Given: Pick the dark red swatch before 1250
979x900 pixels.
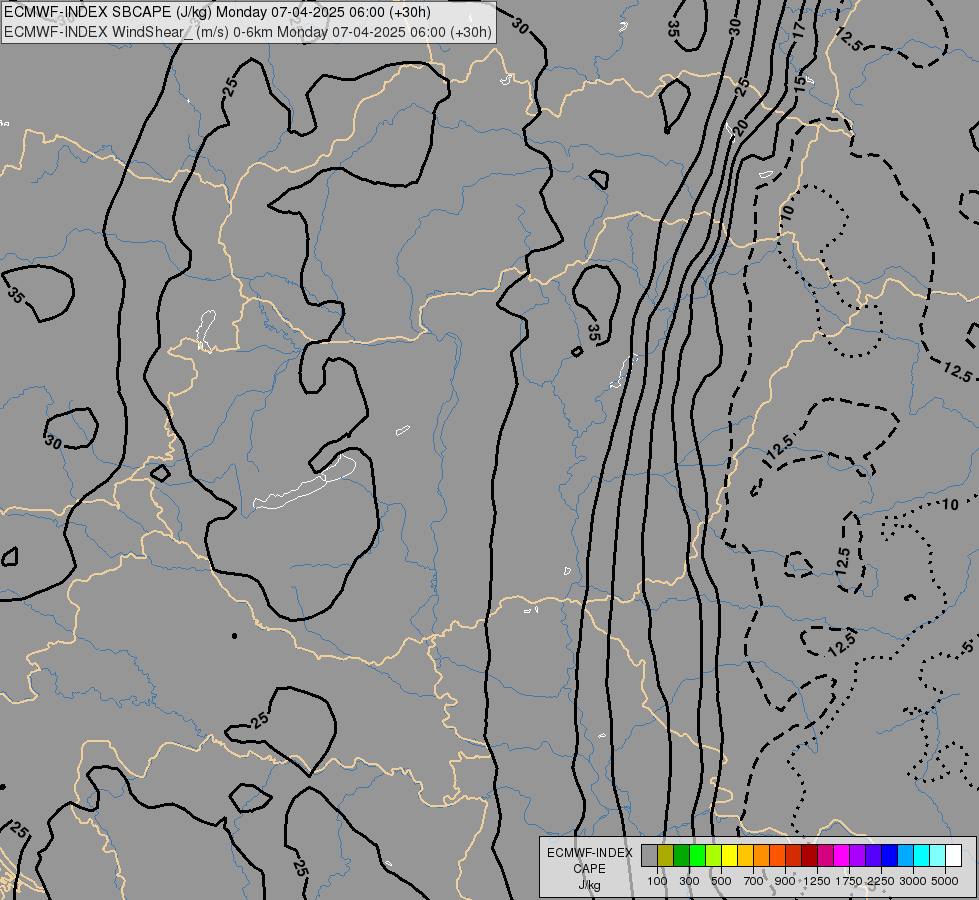Looking at the screenshot, I should click(x=809, y=855).
